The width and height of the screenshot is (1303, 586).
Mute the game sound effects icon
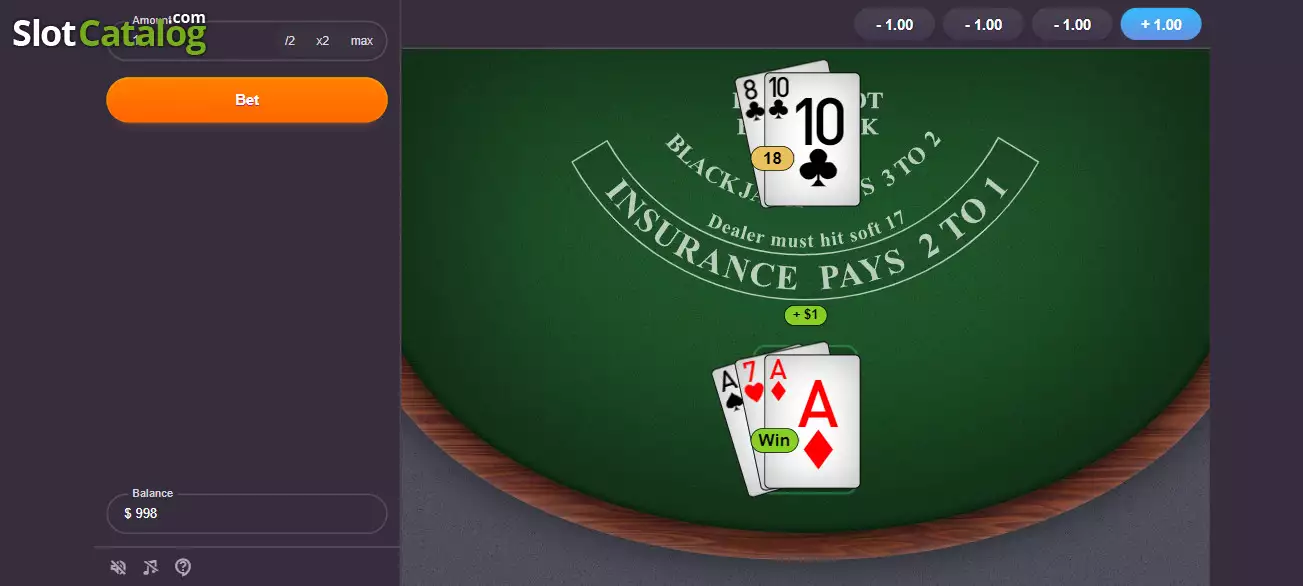(118, 568)
